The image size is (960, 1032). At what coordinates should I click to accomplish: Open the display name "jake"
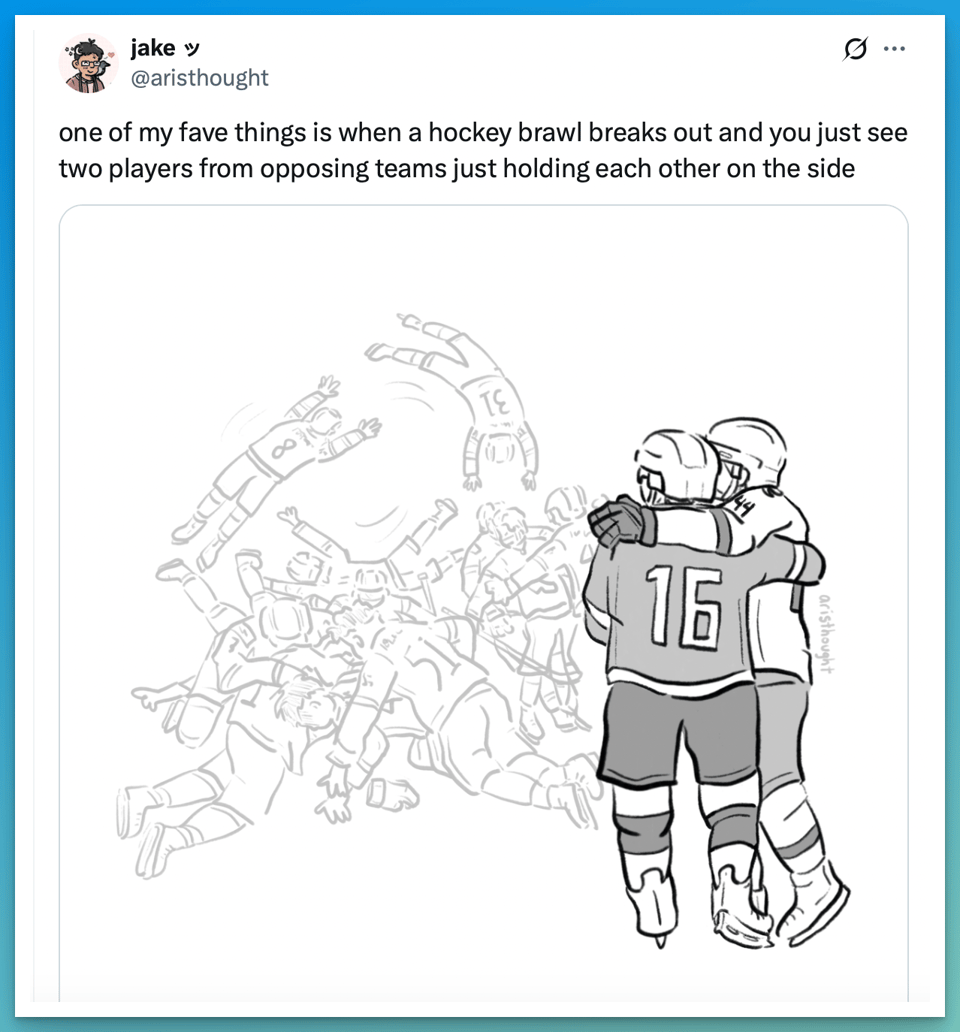[x=152, y=48]
